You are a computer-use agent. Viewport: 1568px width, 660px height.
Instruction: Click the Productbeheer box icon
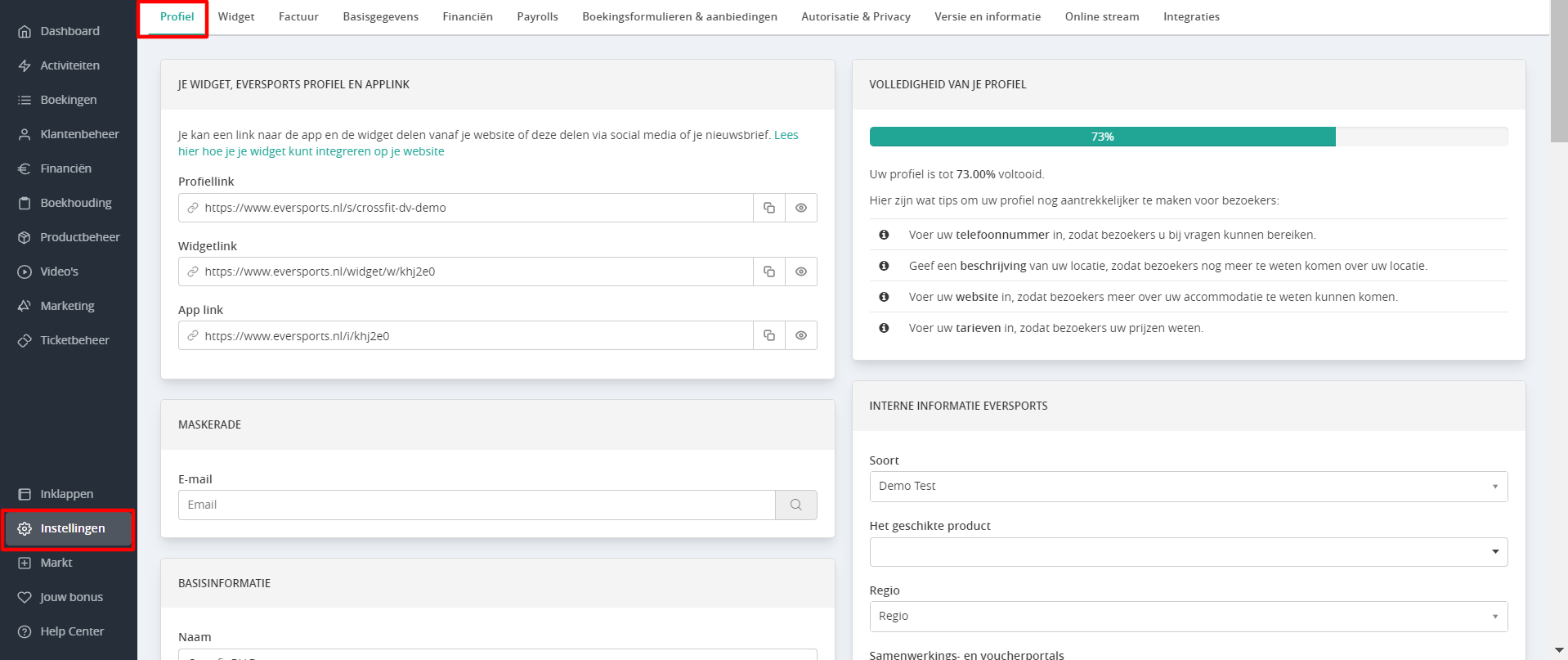click(x=25, y=237)
